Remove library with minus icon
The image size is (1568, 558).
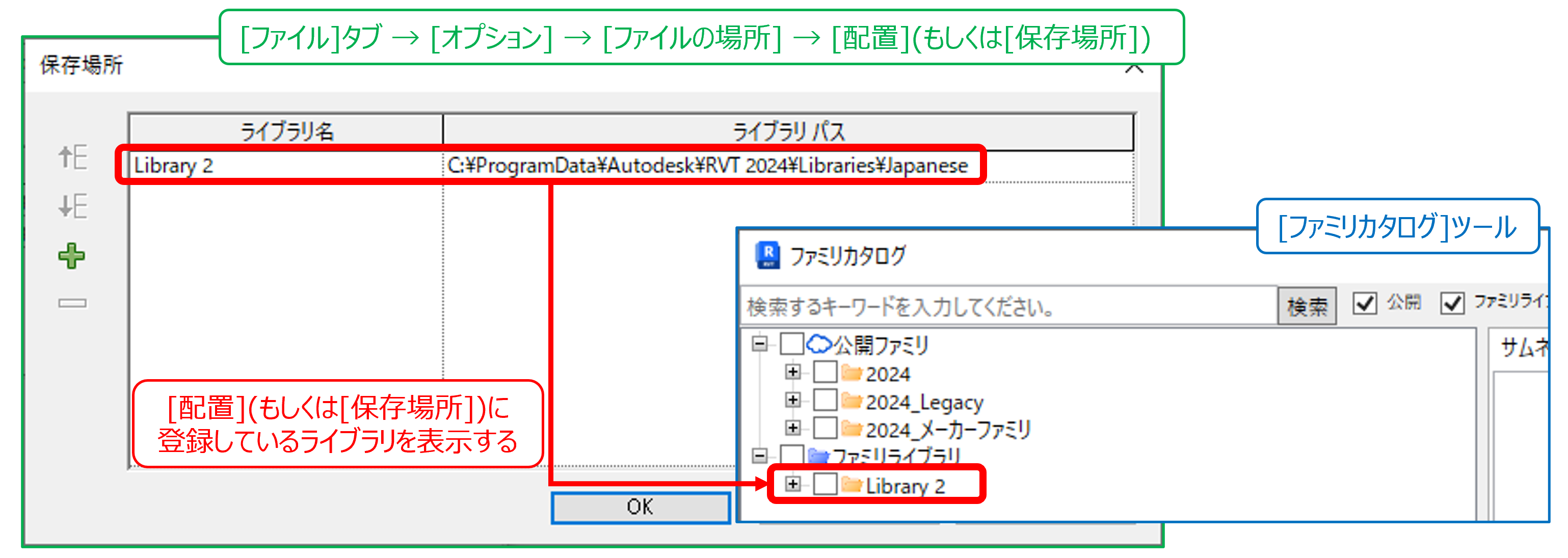tap(72, 302)
